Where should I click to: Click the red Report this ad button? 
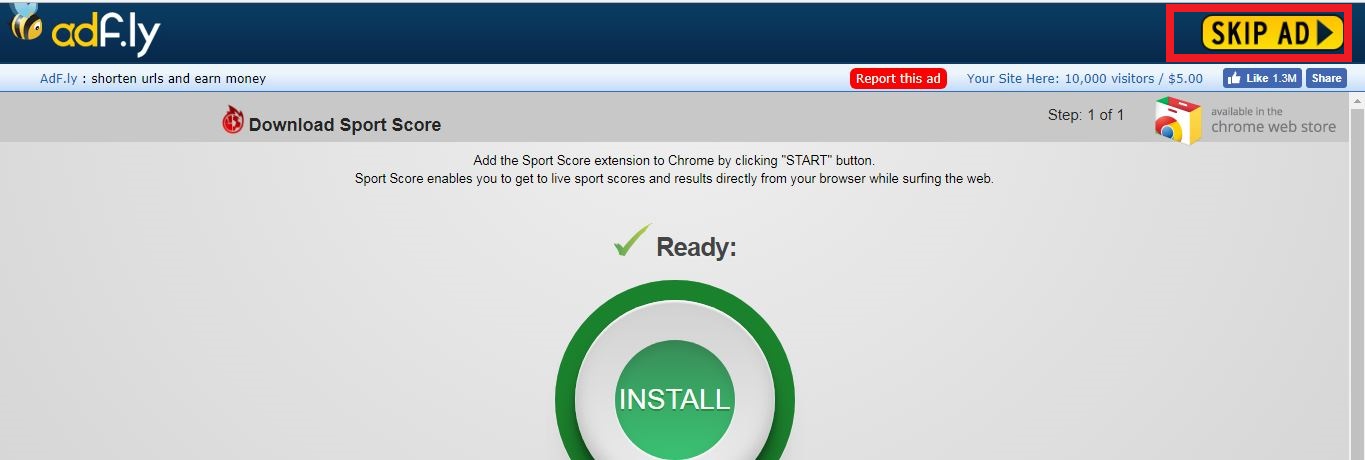pos(898,78)
